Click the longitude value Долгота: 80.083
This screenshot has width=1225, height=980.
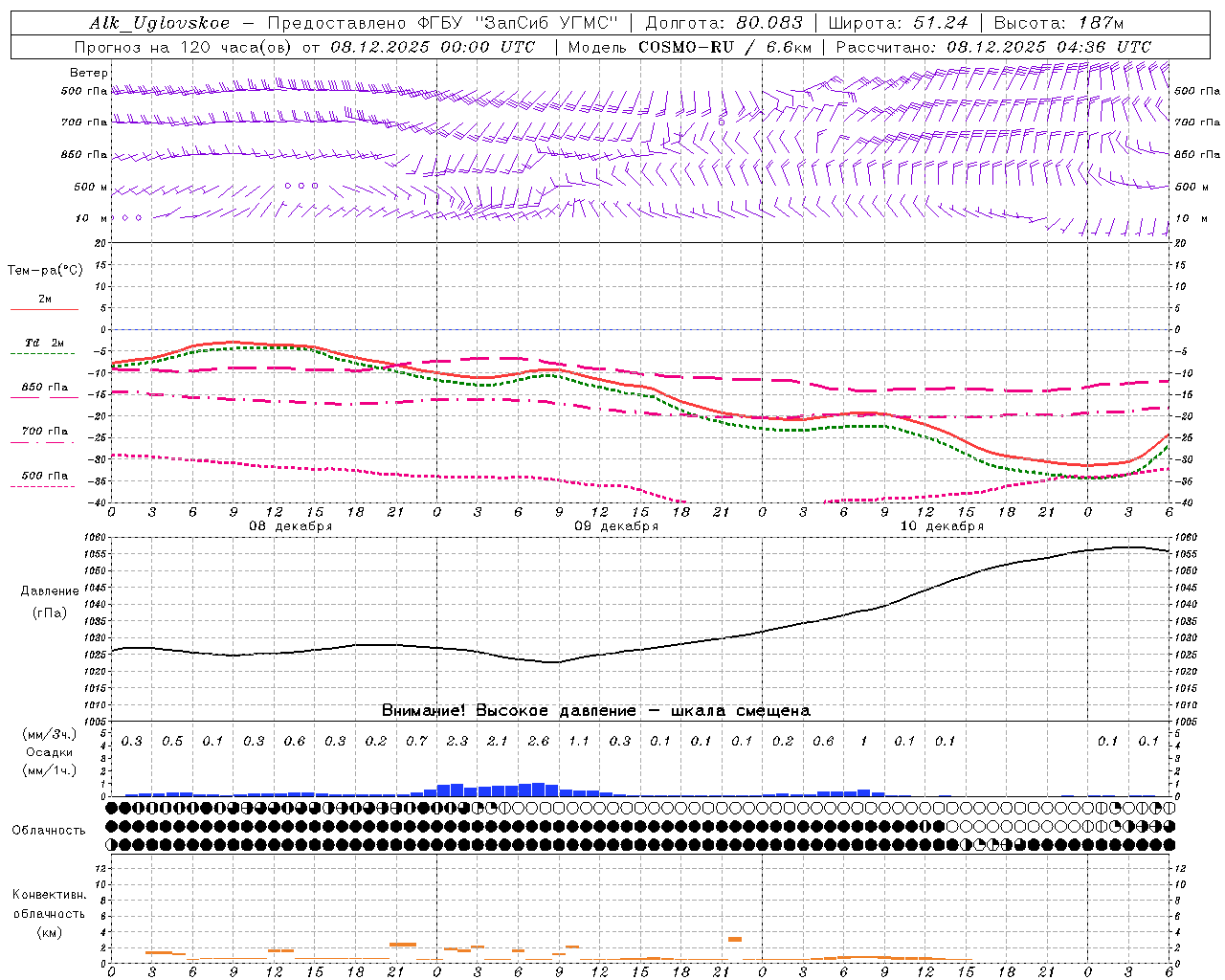[724, 23]
